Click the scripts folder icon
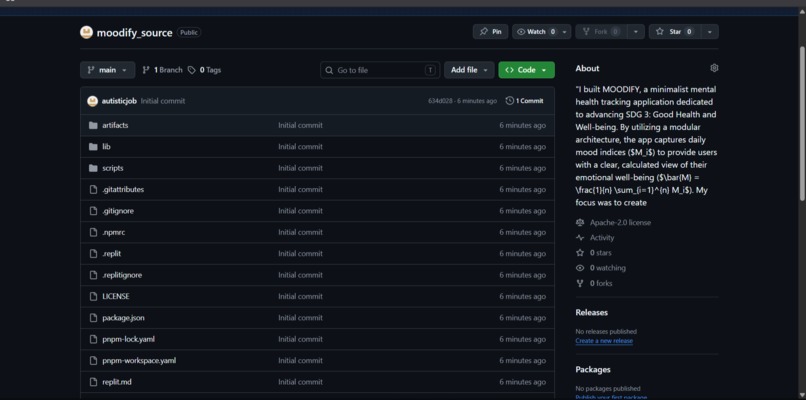The image size is (806, 400). pos(93,168)
